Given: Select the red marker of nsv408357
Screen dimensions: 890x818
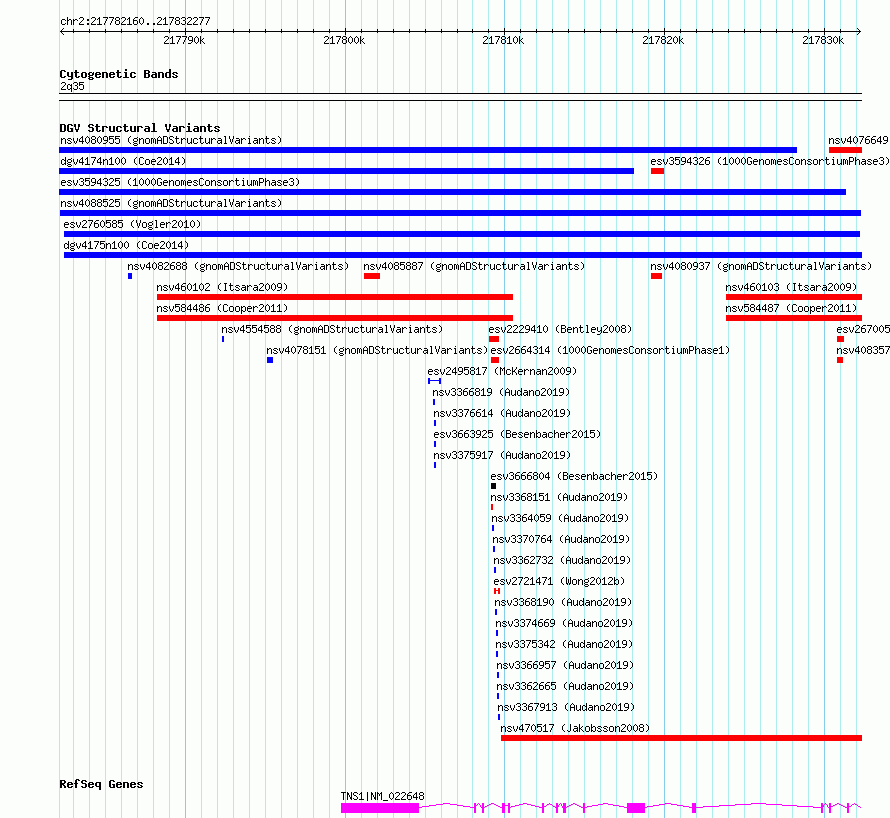Looking at the screenshot, I should coord(840,360).
